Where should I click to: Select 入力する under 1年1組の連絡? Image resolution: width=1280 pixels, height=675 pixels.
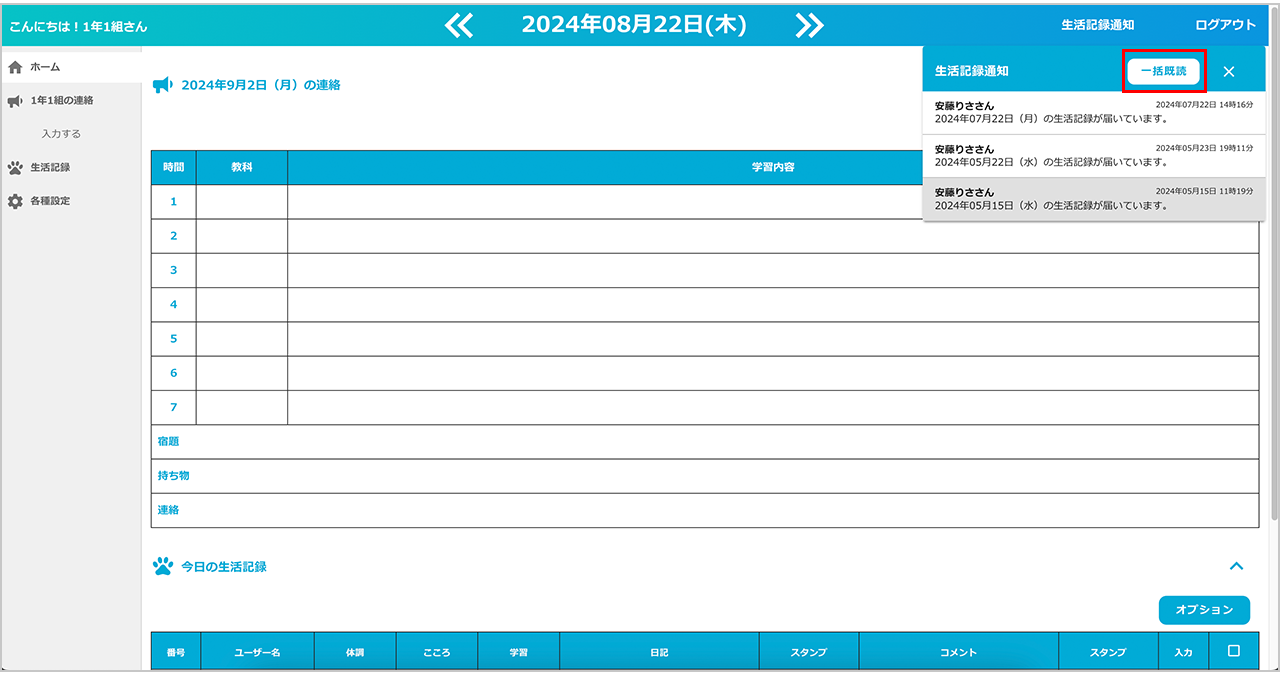click(x=61, y=134)
